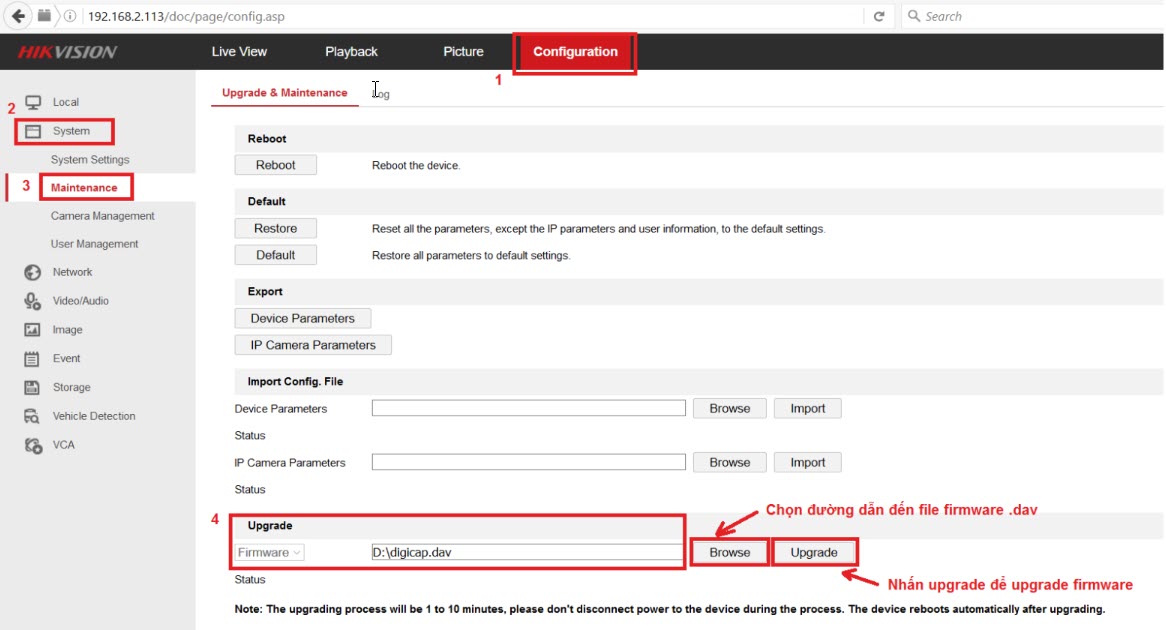Export Device Parameters
This screenshot has width=1166, height=630.
pos(302,318)
